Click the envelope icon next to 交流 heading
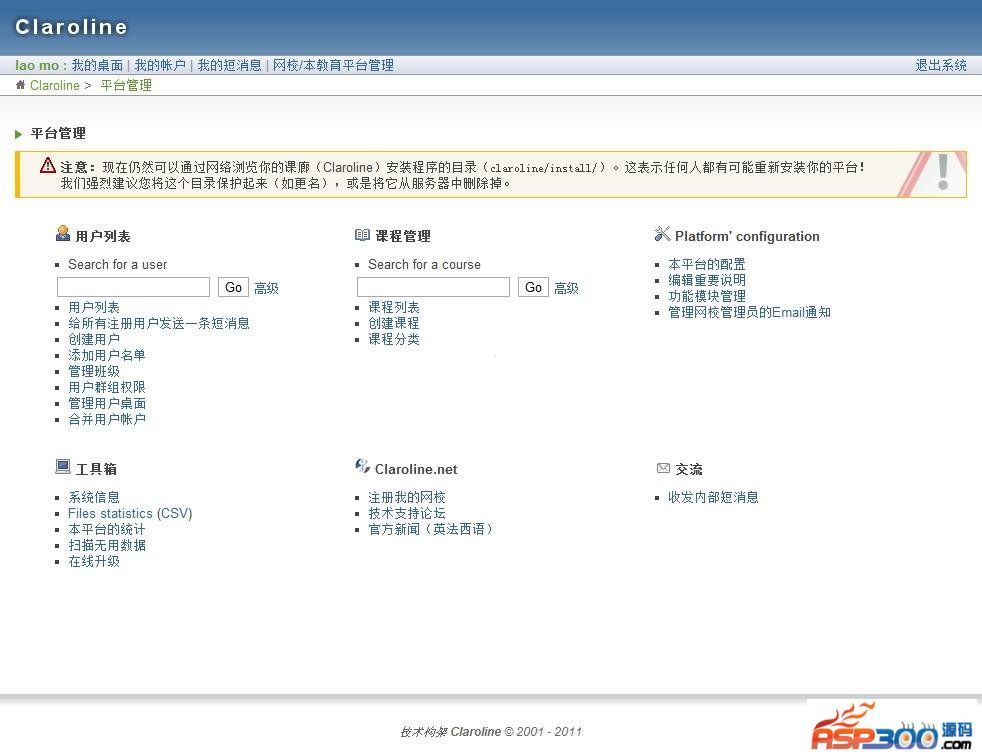 (663, 468)
